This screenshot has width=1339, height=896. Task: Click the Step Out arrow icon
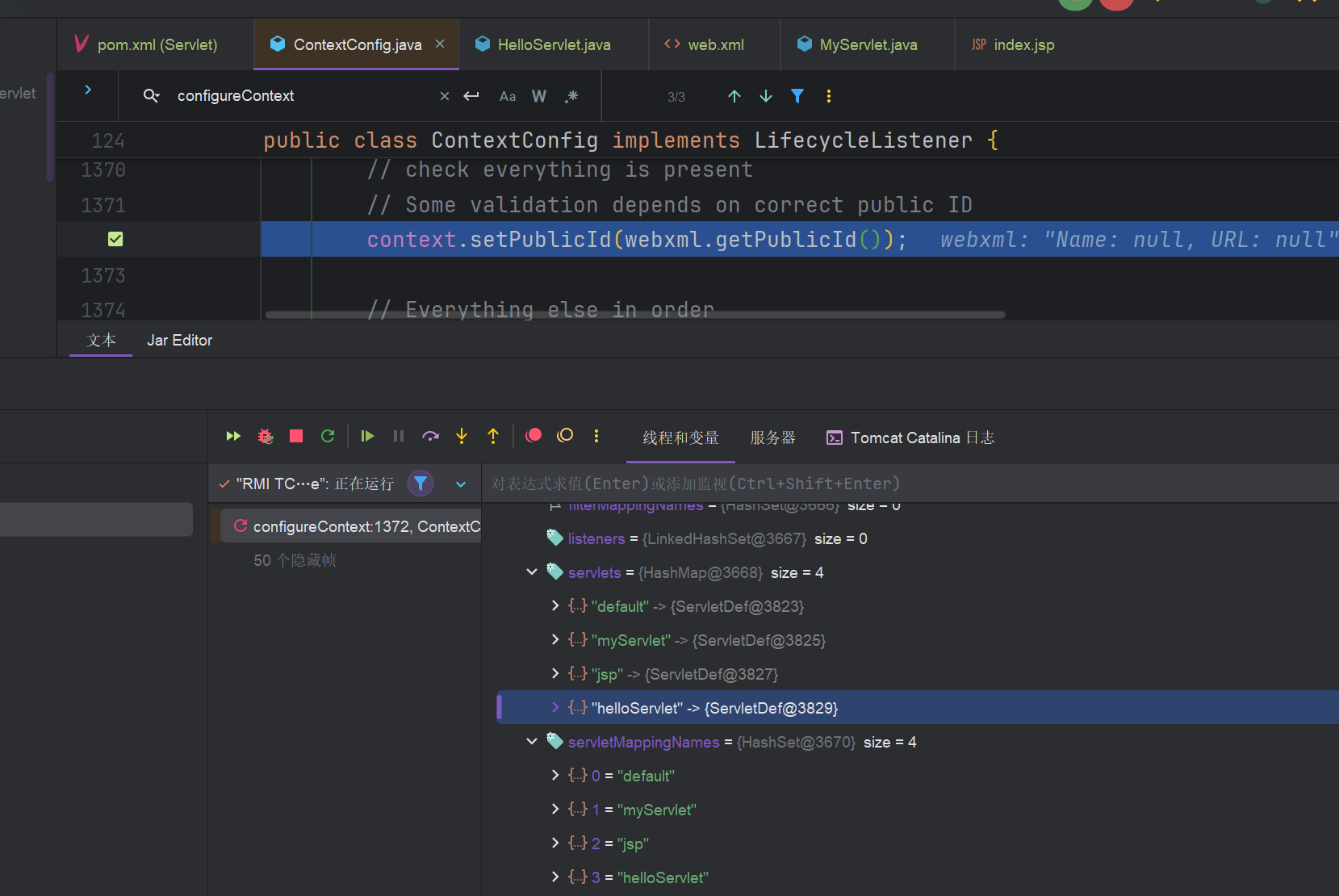[x=493, y=437]
